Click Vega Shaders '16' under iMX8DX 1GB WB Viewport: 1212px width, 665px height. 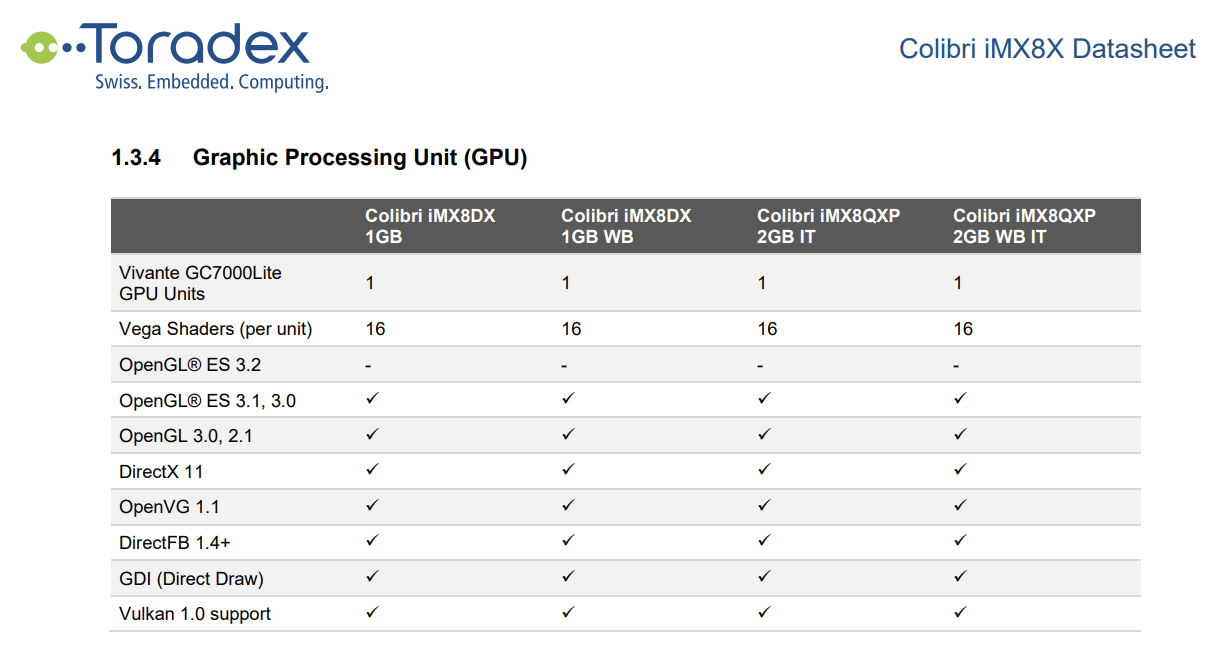[x=571, y=329]
